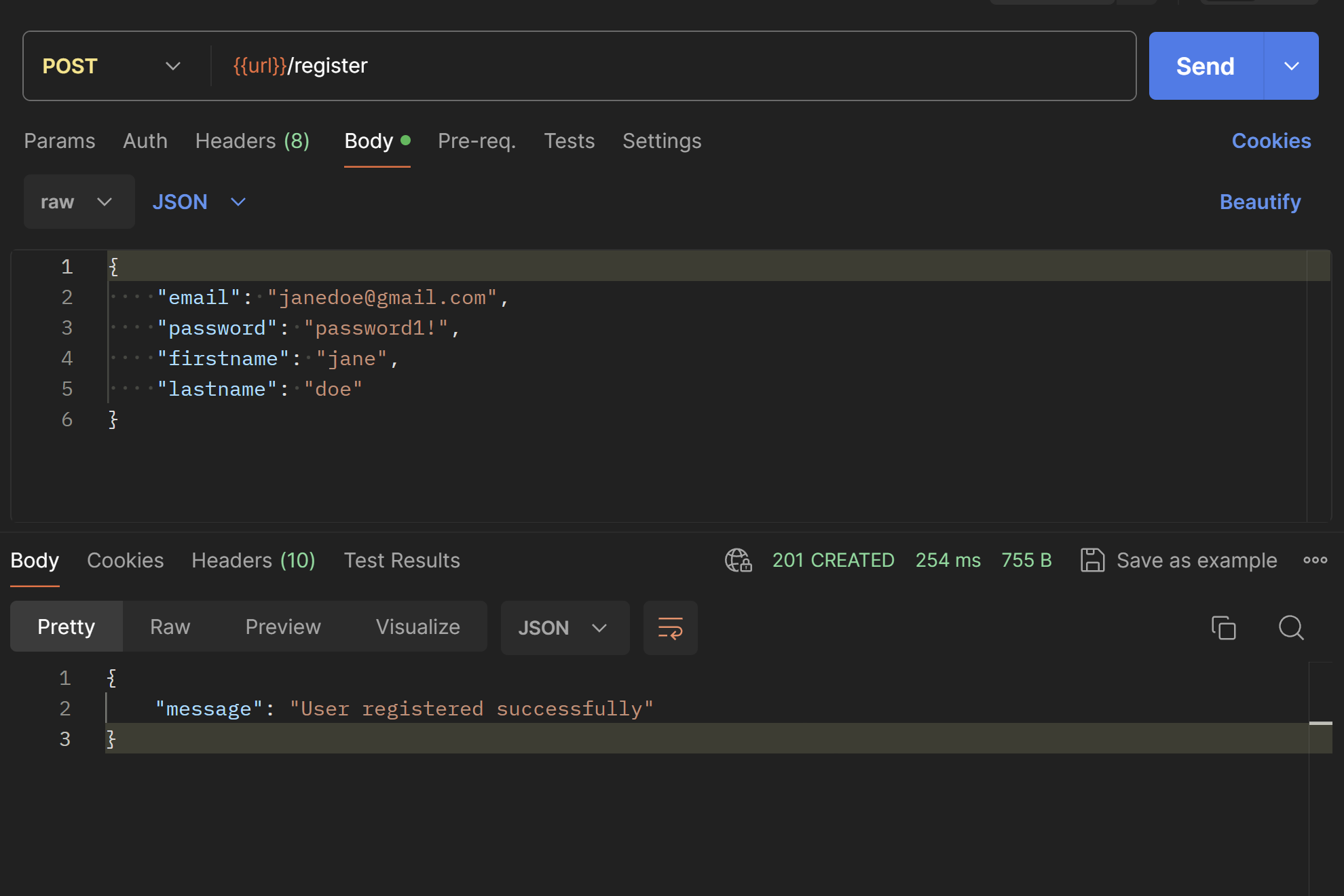Screen dimensions: 1344x896
Task: Select the Visualize response view
Action: (x=417, y=627)
